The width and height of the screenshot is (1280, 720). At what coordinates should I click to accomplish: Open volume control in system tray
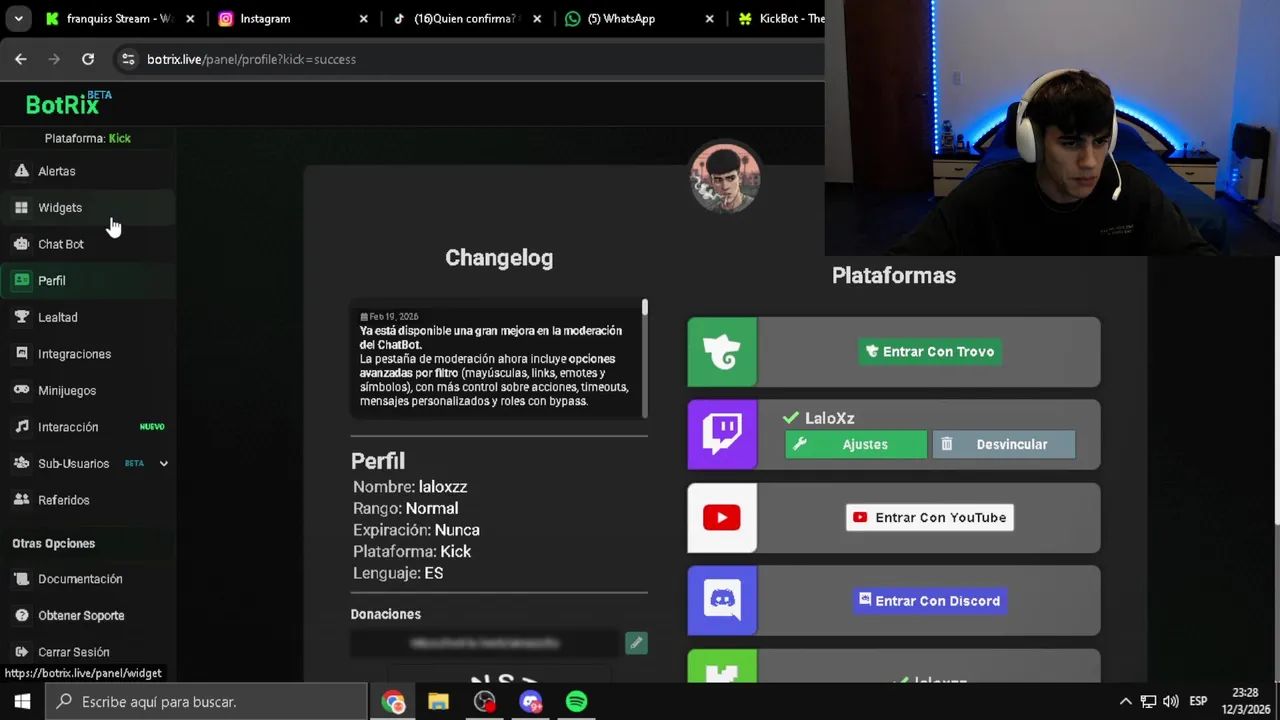point(1171,702)
